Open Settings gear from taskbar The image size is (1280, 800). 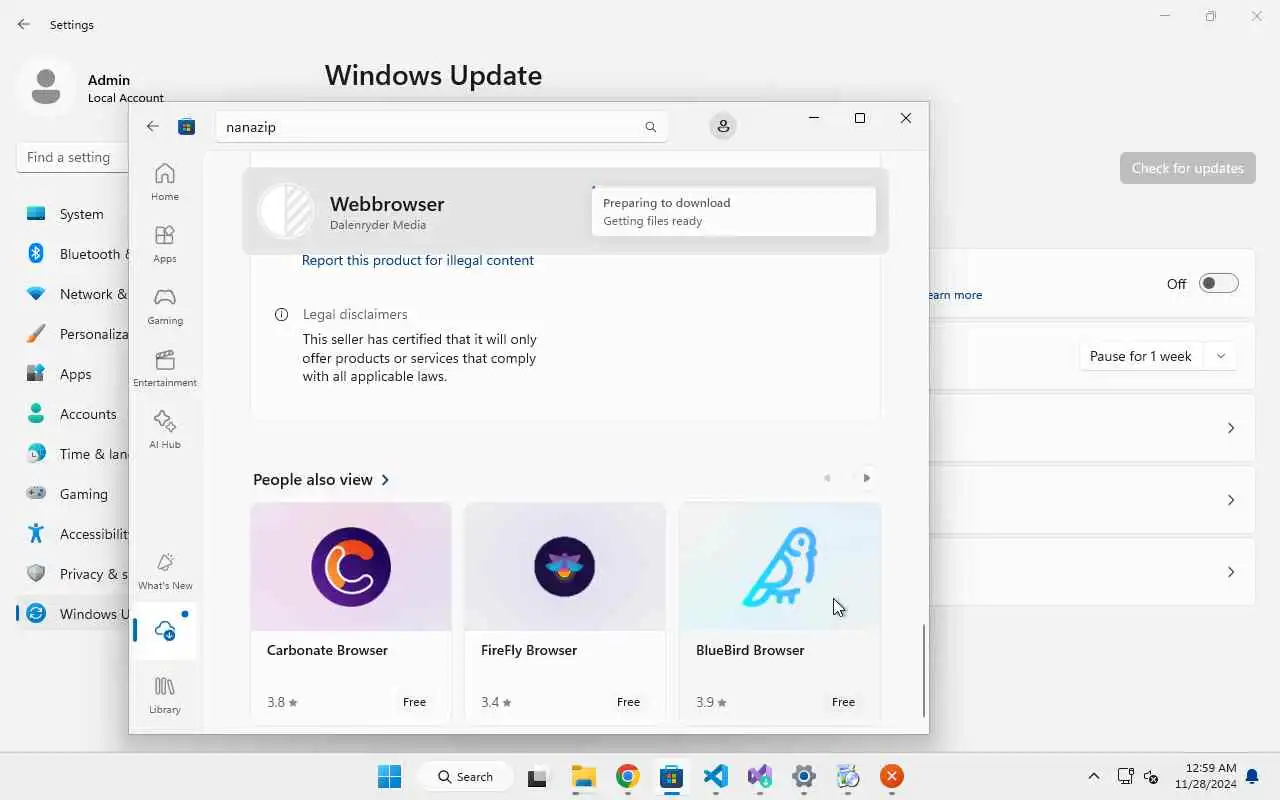803,776
